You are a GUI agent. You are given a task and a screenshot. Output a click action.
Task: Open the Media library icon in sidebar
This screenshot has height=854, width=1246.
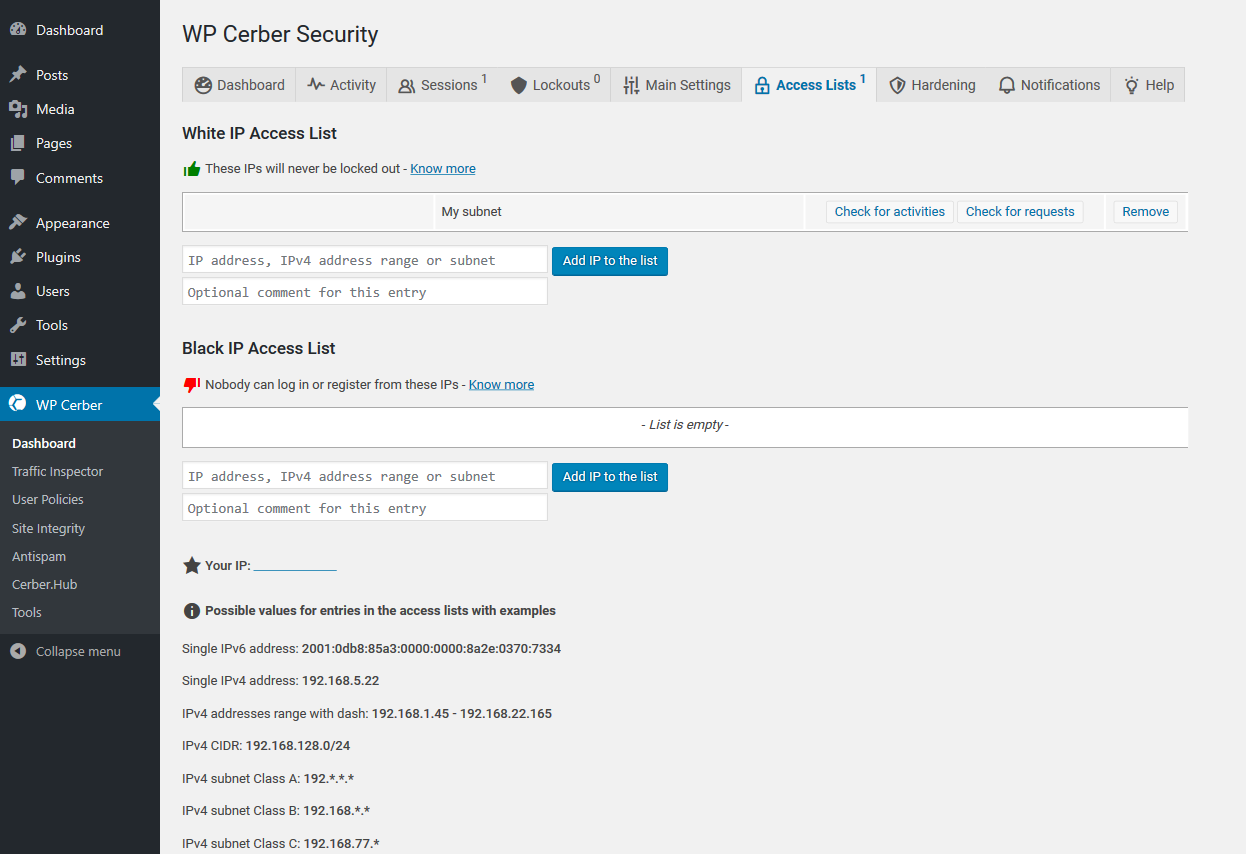point(18,108)
